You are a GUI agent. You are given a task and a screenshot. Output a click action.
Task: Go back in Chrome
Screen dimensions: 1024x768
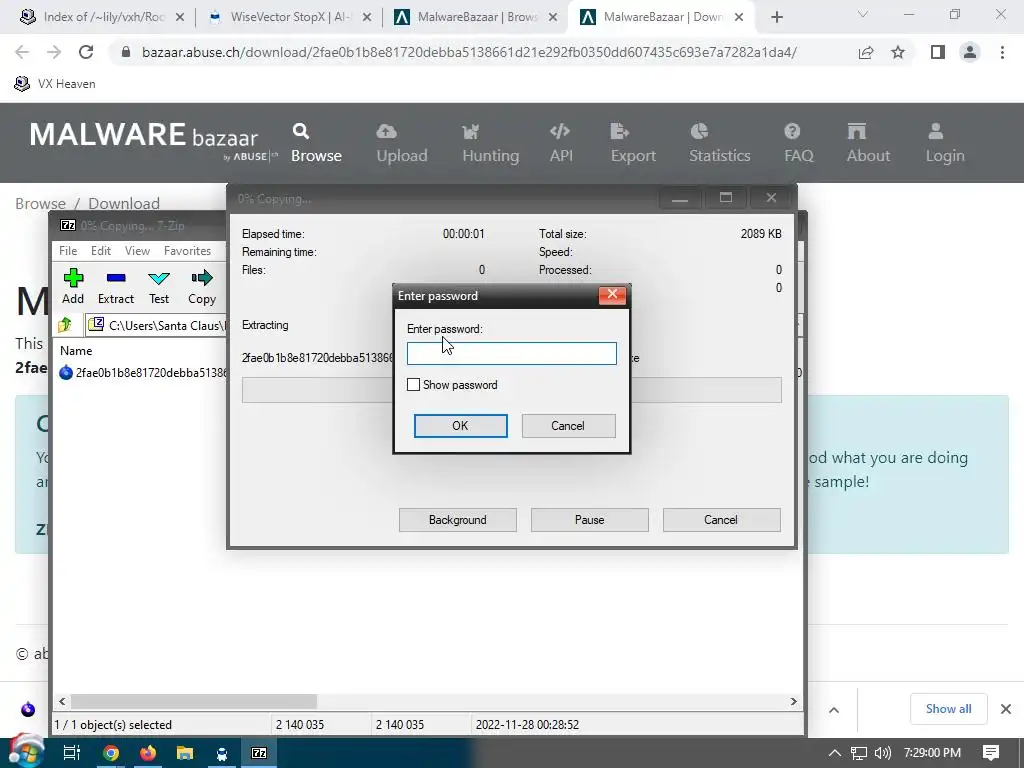pos(22,52)
